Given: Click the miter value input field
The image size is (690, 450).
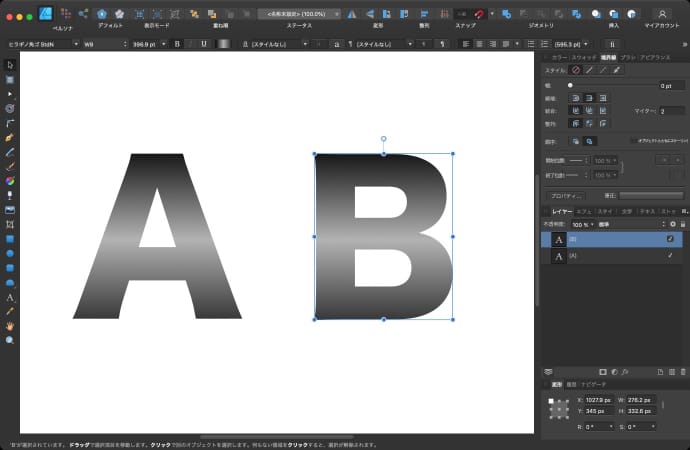Looking at the screenshot, I should coord(671,111).
